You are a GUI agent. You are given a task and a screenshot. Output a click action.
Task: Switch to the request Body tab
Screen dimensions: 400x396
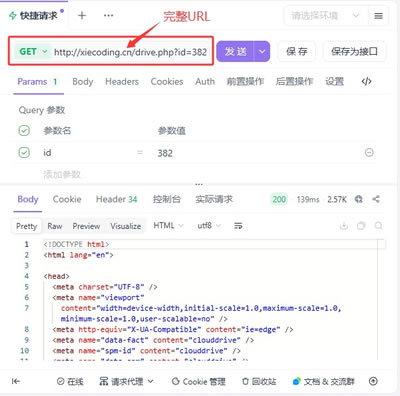(x=83, y=82)
